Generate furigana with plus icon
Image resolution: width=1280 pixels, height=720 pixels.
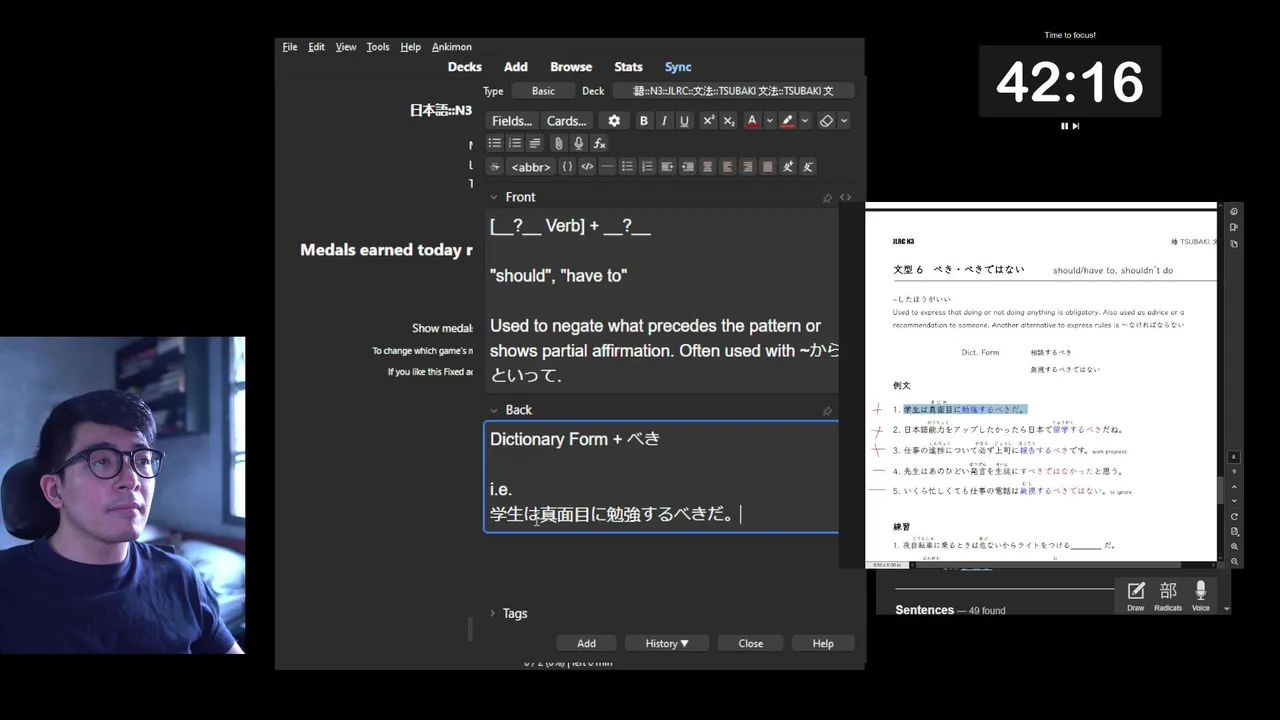788,167
